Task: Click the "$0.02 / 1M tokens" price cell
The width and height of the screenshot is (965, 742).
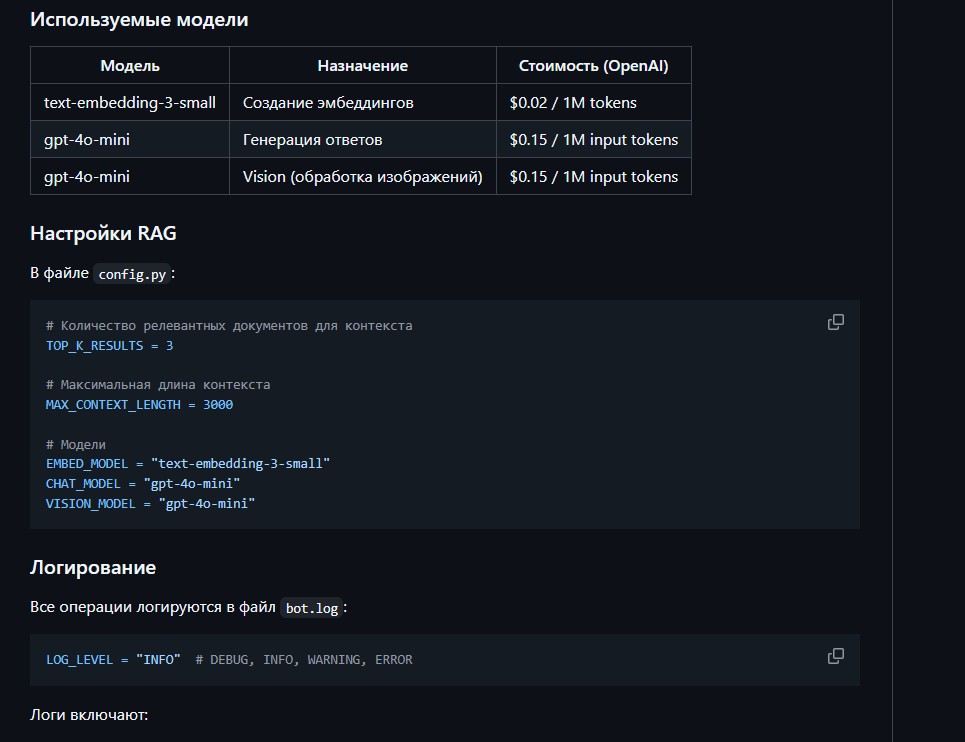Action: pos(573,103)
